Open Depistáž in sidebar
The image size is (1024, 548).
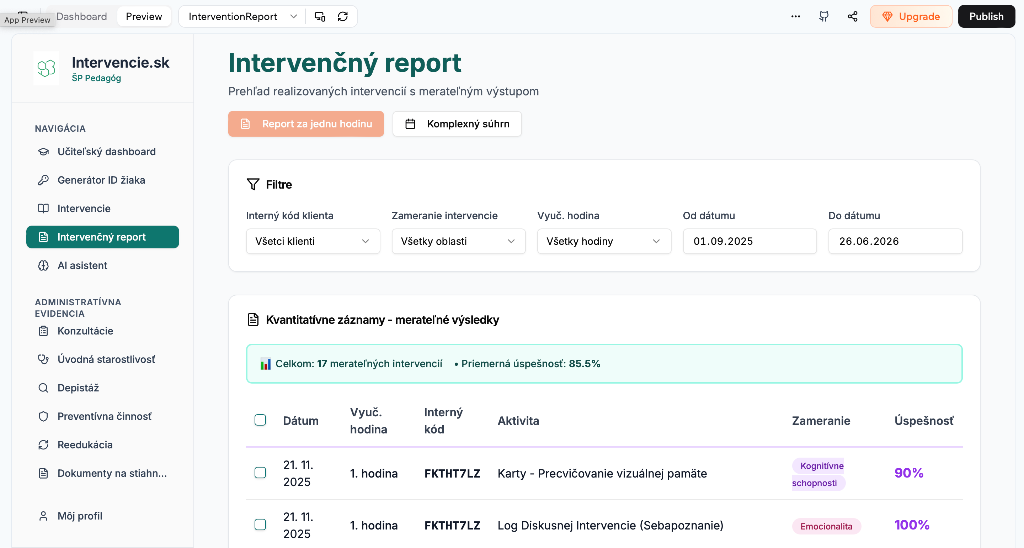pos(103,388)
